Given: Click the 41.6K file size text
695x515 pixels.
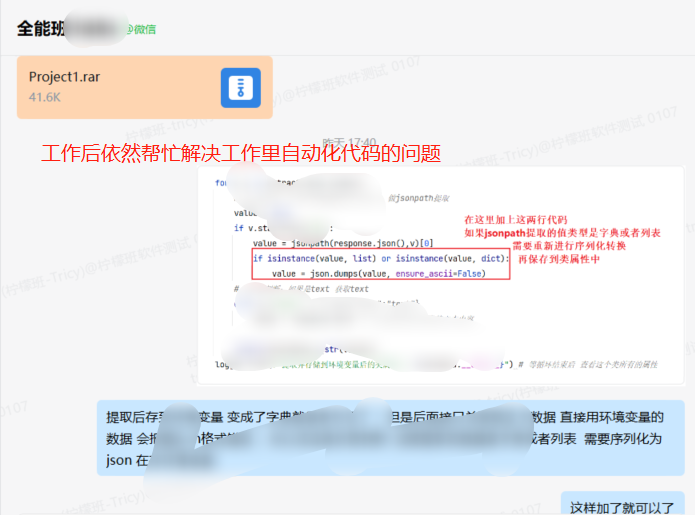Looking at the screenshot, I should click(45, 98).
